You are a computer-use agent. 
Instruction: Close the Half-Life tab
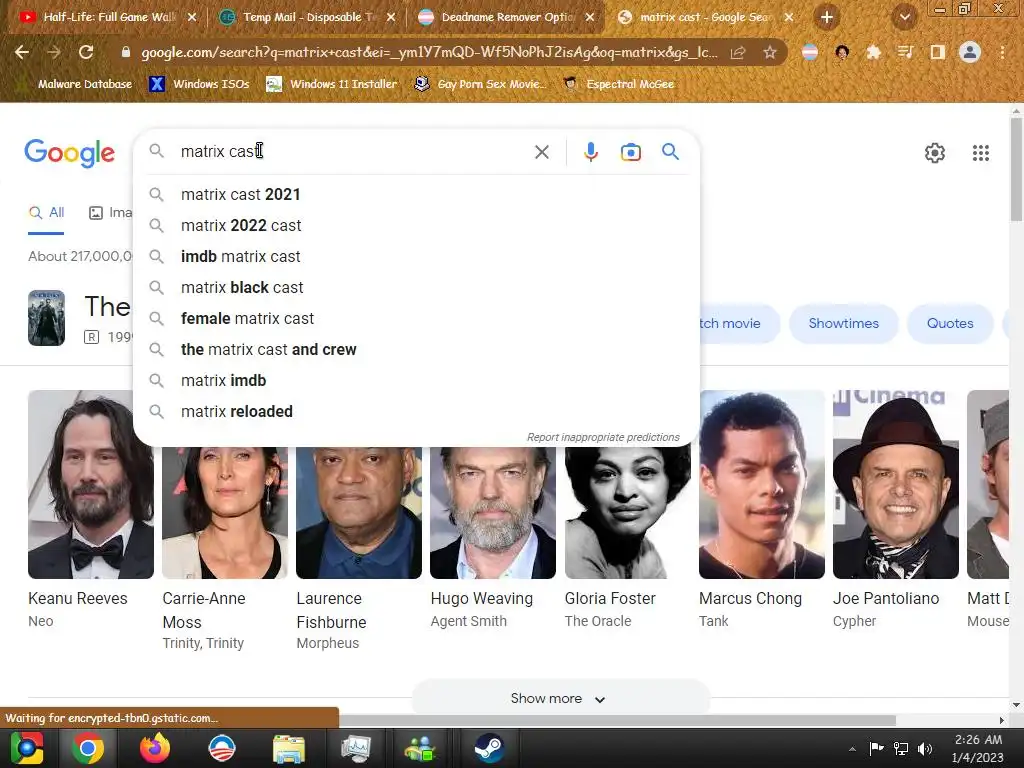[191, 17]
